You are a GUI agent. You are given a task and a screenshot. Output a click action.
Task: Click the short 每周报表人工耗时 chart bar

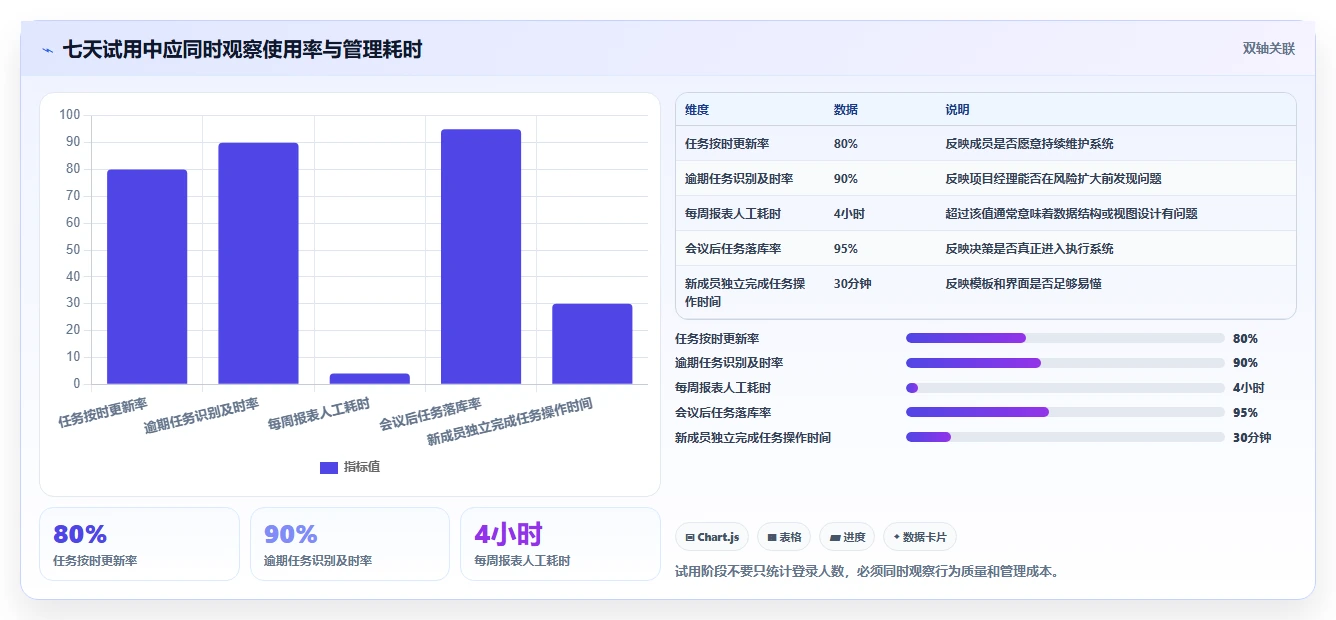[x=370, y=378]
